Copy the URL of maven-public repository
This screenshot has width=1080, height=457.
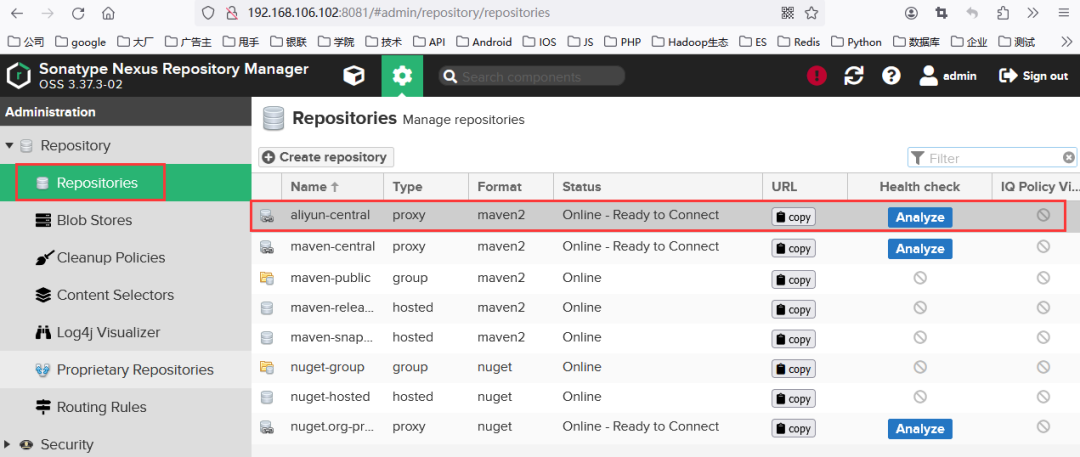click(x=793, y=280)
